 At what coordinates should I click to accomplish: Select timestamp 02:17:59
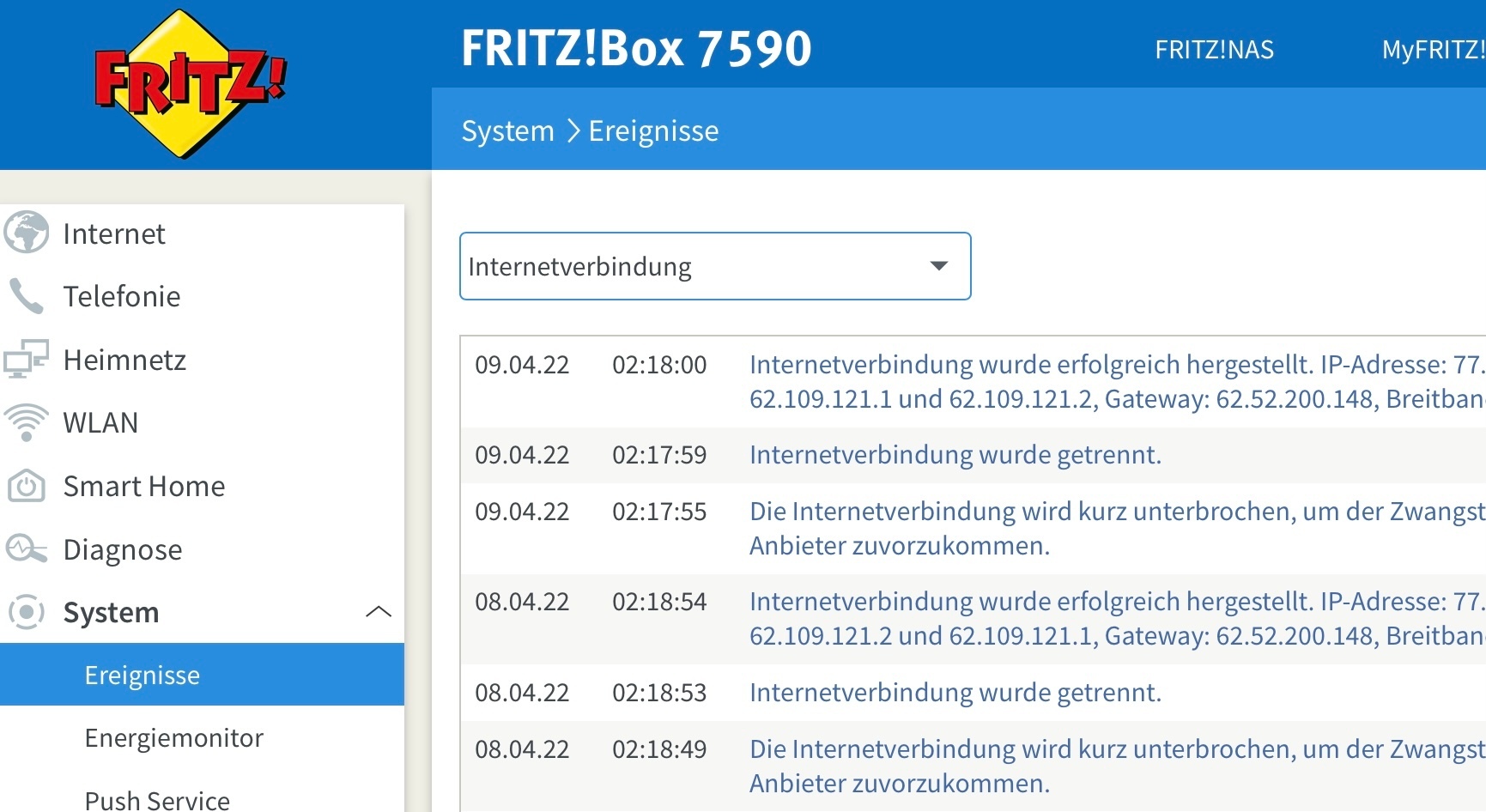coord(659,455)
